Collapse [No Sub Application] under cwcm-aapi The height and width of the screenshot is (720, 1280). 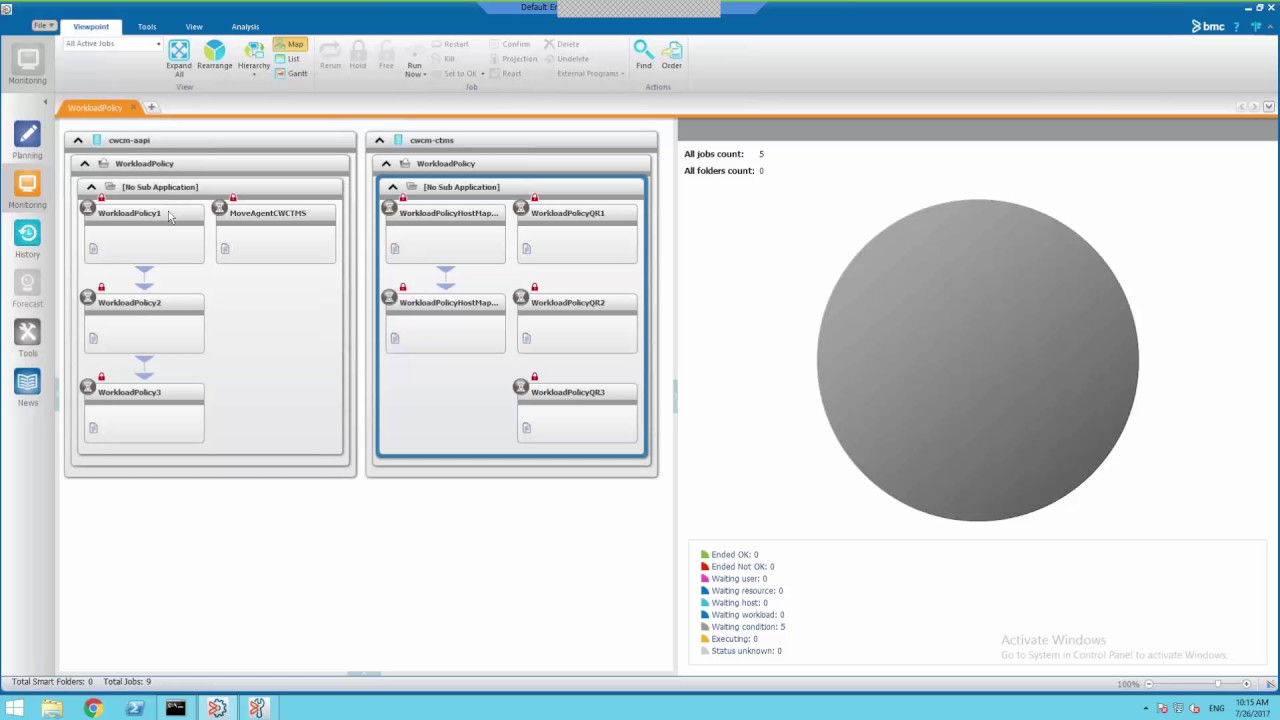click(x=91, y=187)
